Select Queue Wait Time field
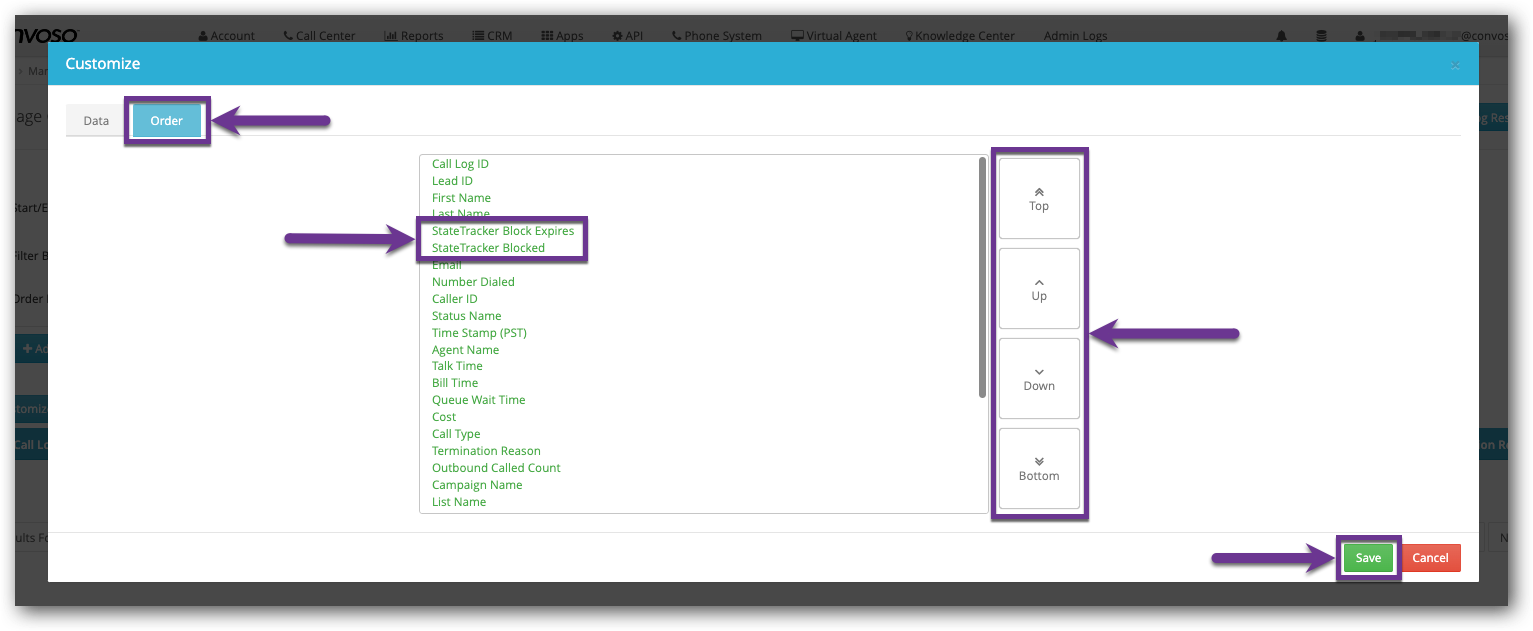 [478, 400]
